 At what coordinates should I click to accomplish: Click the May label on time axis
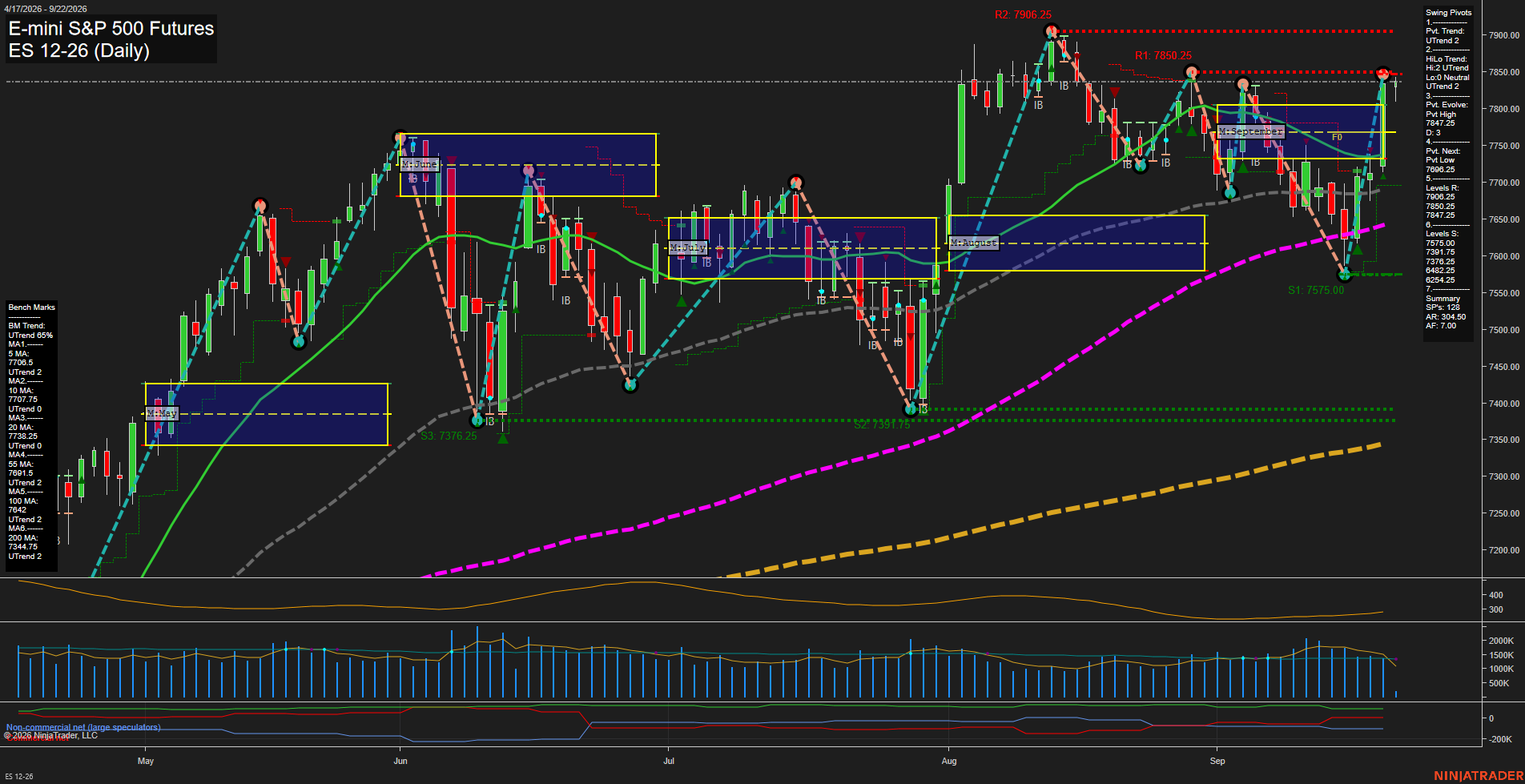pyautogui.click(x=146, y=762)
